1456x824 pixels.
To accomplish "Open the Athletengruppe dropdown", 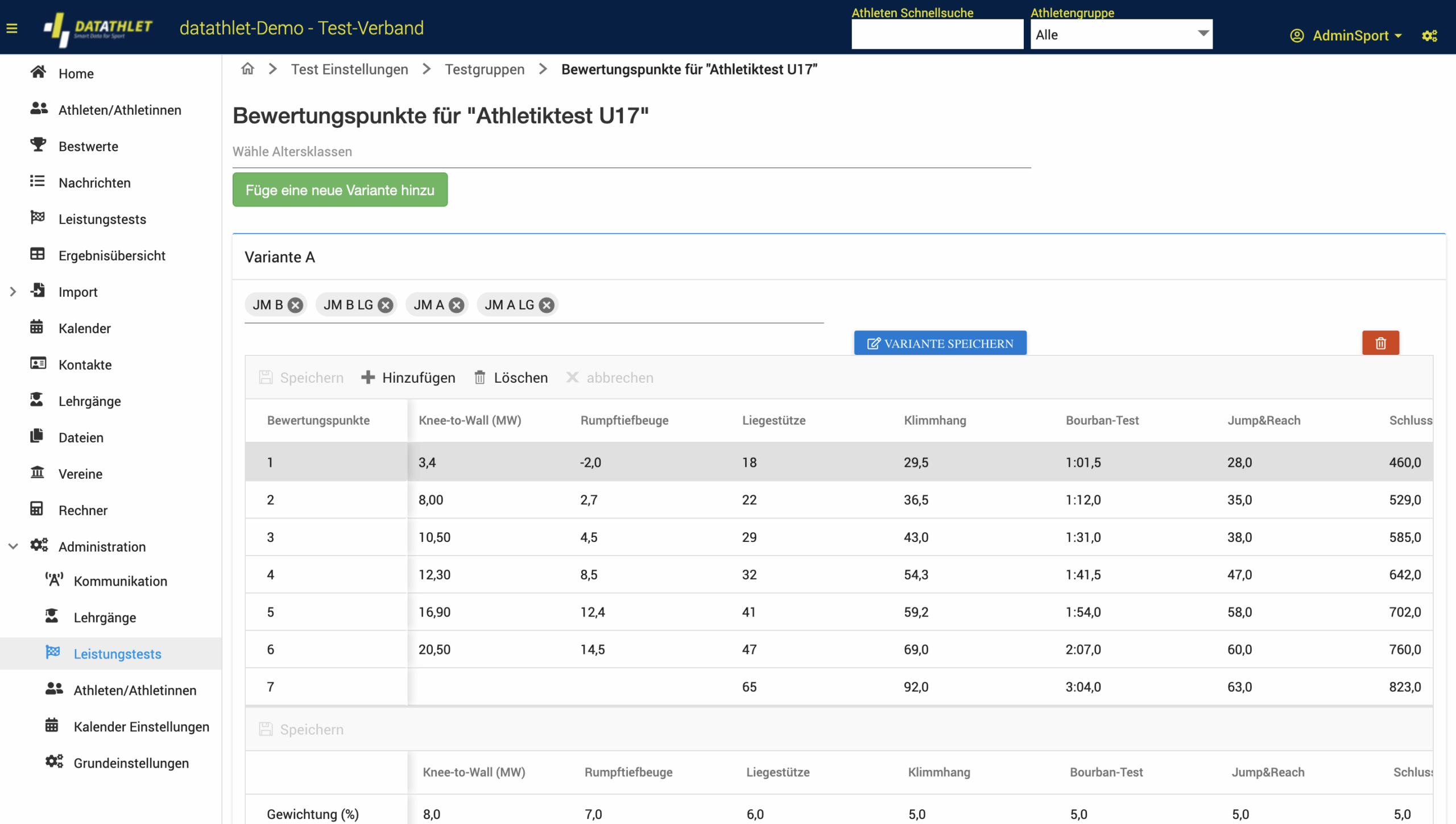I will (1121, 34).
